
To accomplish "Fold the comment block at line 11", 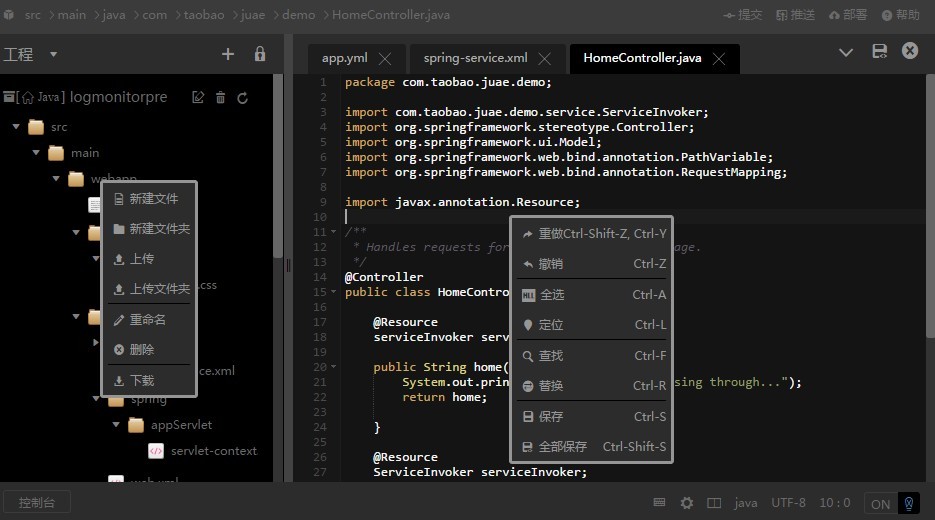I will coord(333,232).
